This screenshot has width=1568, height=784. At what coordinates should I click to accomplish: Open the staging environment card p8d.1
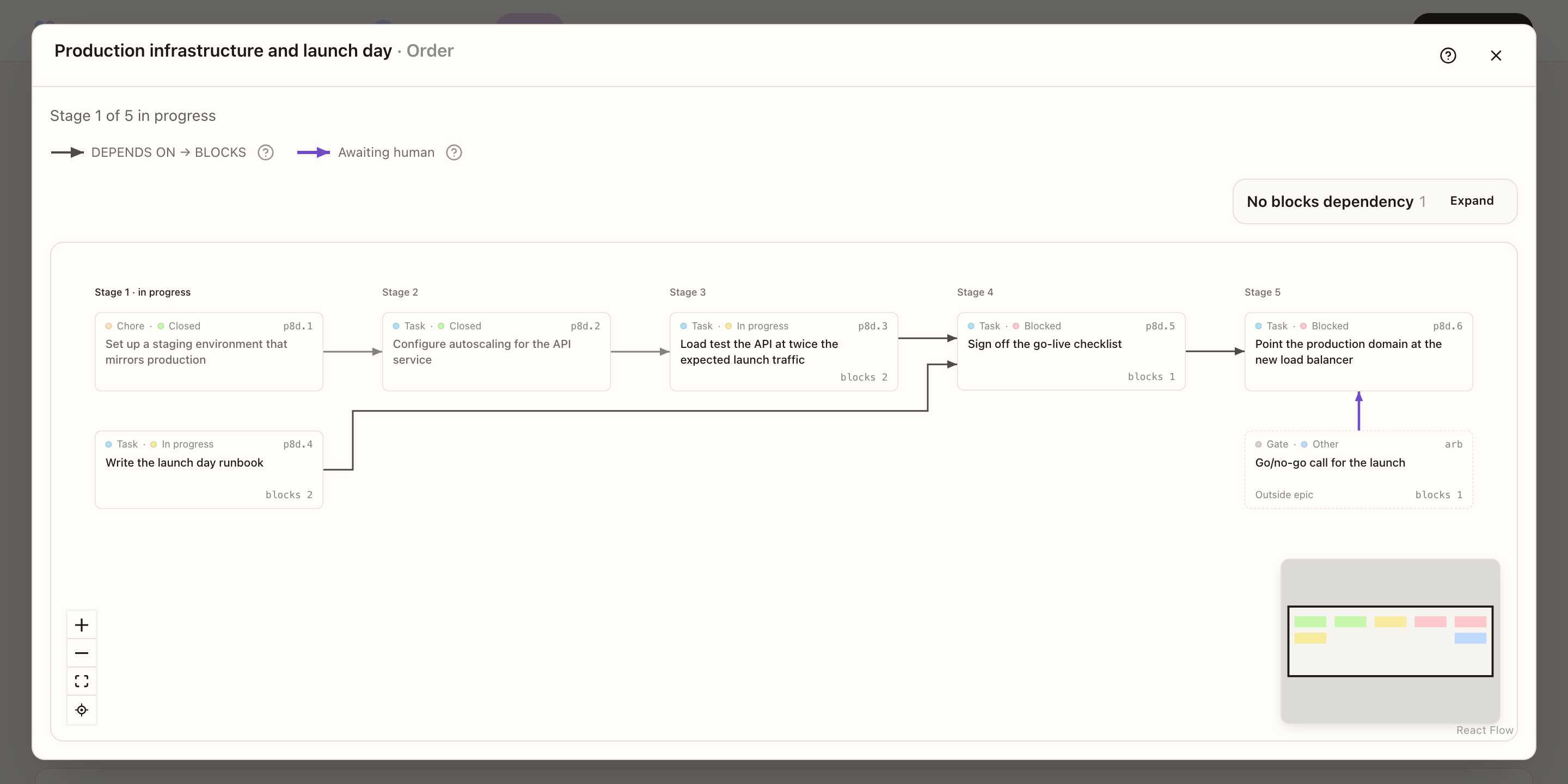tap(209, 351)
